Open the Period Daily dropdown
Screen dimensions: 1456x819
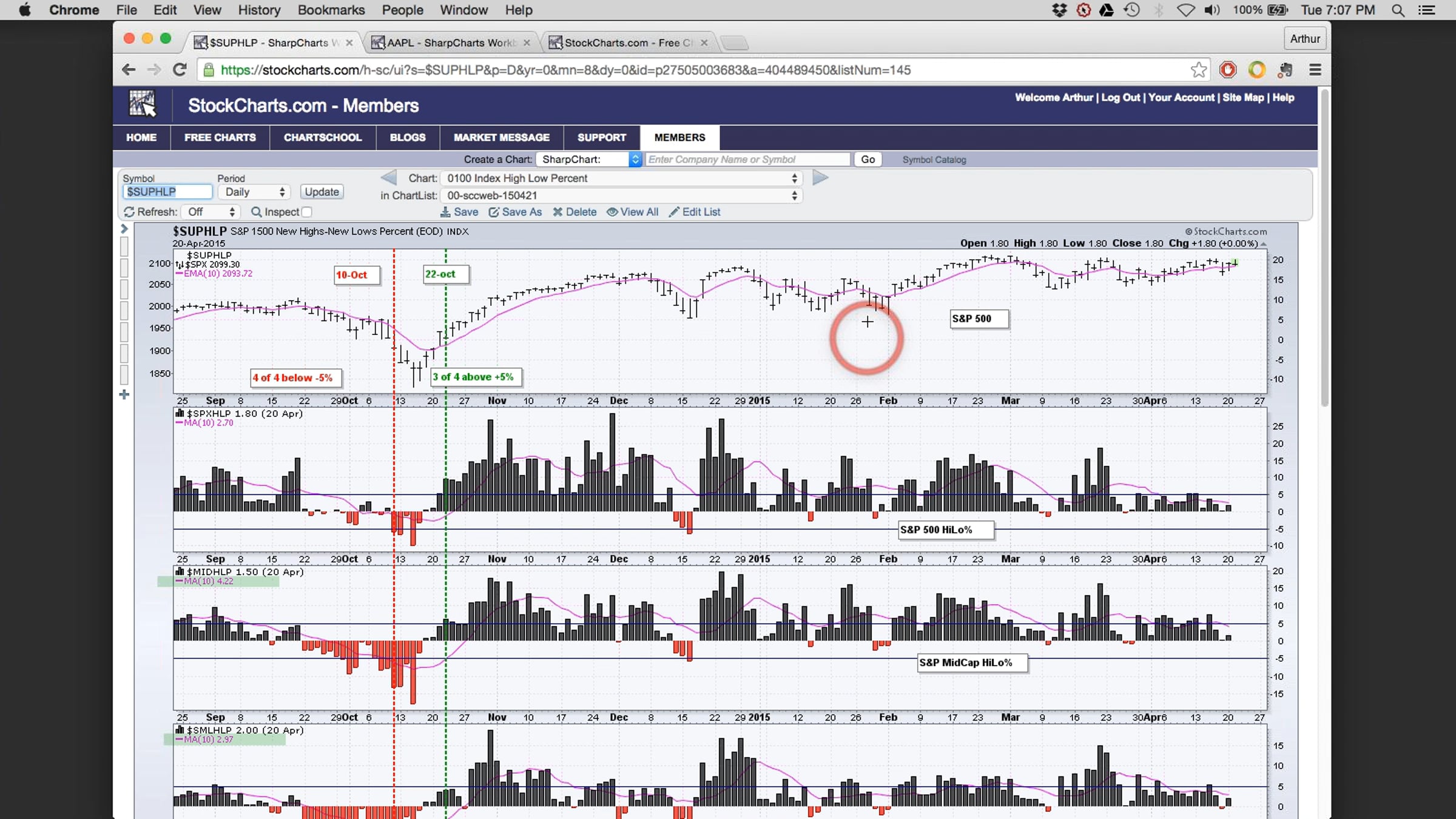click(254, 192)
